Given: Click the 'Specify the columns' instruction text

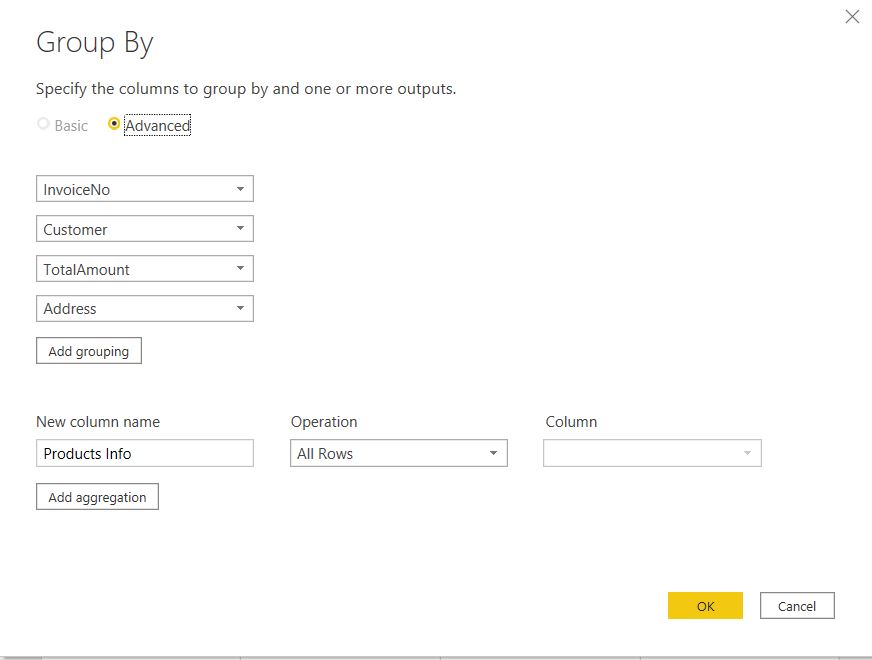Looking at the screenshot, I should 246,89.
